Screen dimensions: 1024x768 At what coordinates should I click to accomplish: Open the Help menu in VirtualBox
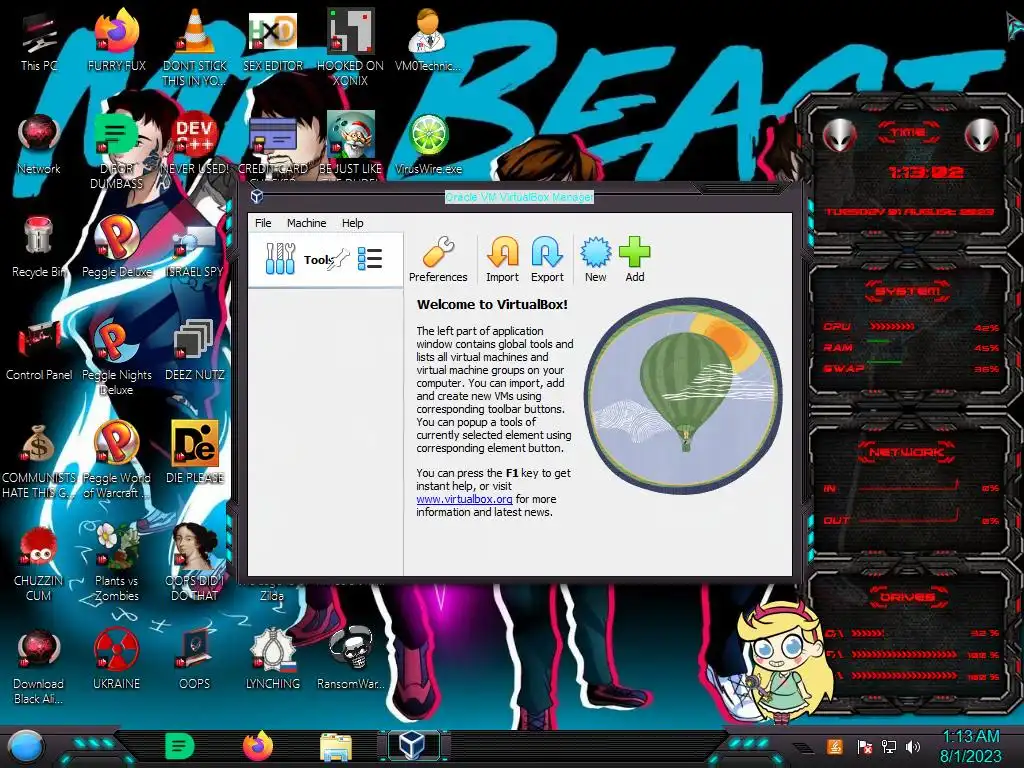(353, 223)
